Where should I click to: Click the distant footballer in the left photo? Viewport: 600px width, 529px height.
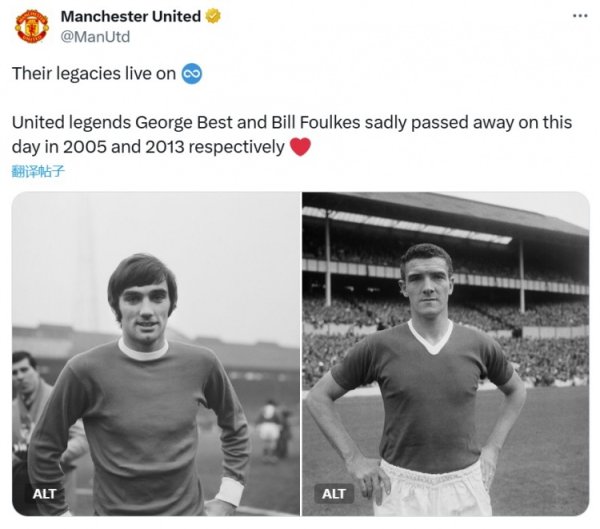point(268,425)
